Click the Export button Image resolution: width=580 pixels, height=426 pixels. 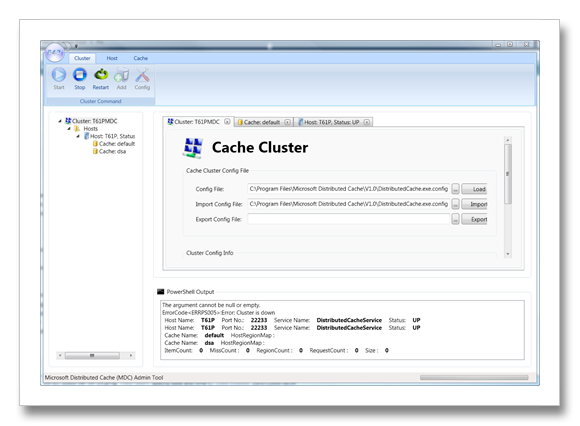click(474, 219)
